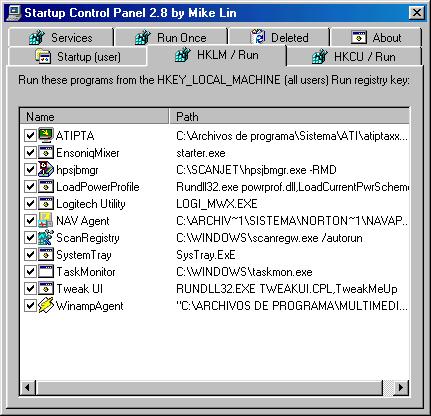Click the LoadPowerProfile row icon
The image size is (431, 416).
pyautogui.click(x=46, y=186)
